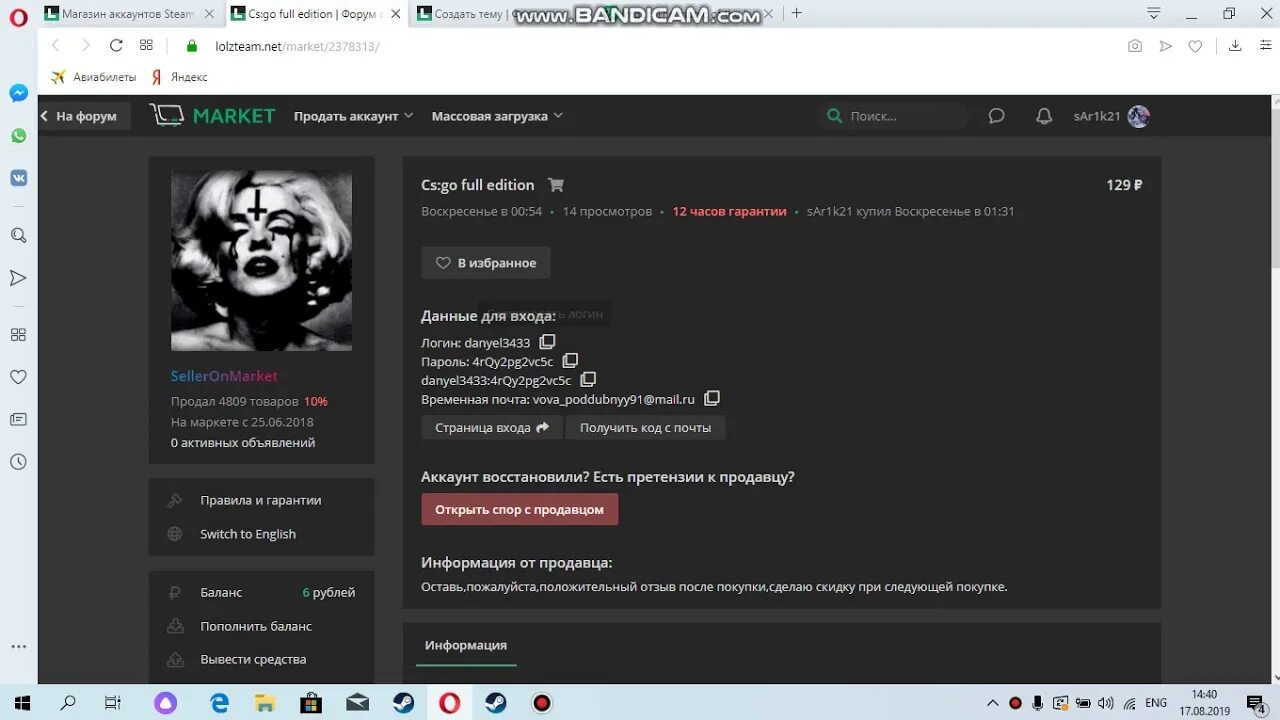Open sidebar bookmarks heart icon

[x=18, y=377]
